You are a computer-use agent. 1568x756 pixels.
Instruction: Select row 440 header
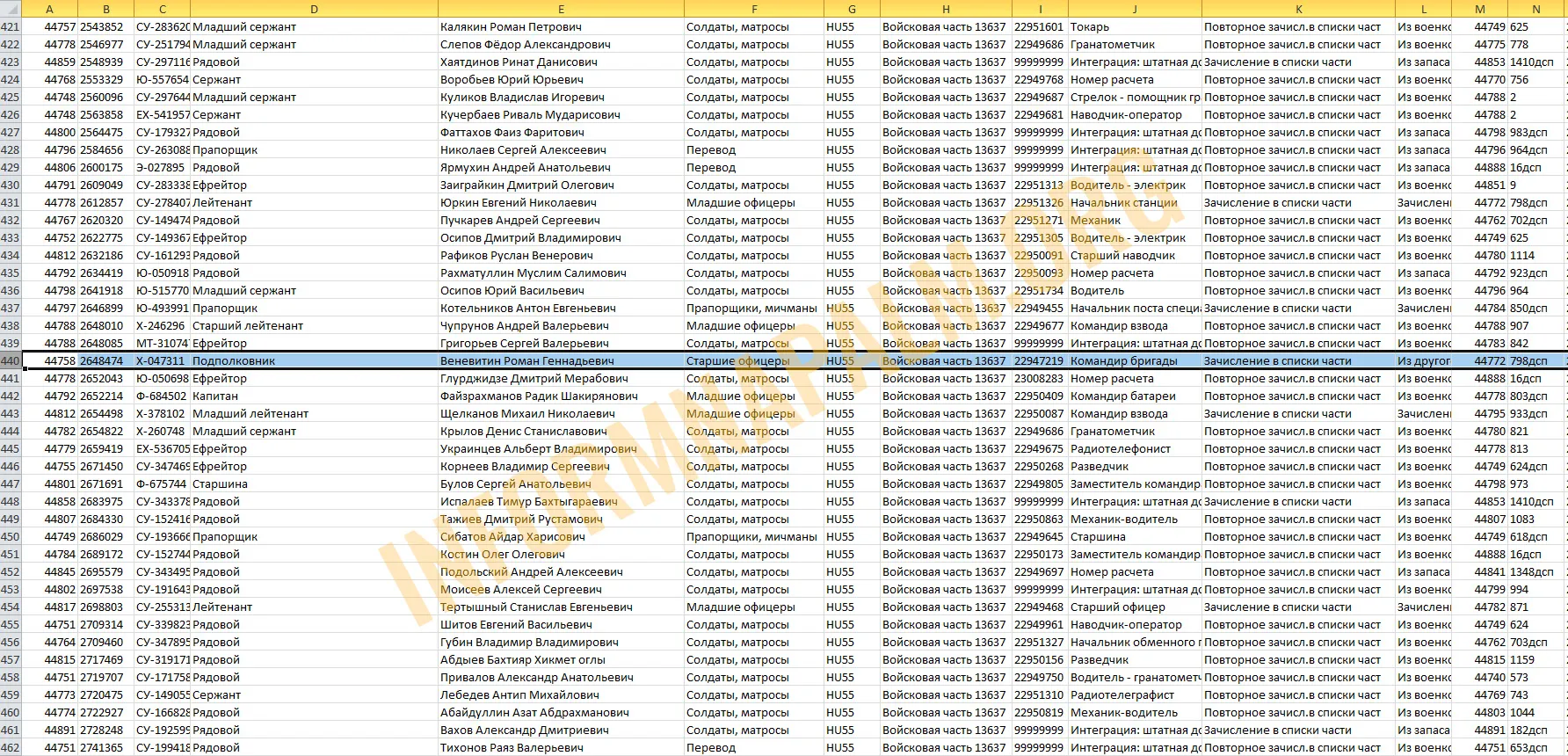pyautogui.click(x=11, y=361)
